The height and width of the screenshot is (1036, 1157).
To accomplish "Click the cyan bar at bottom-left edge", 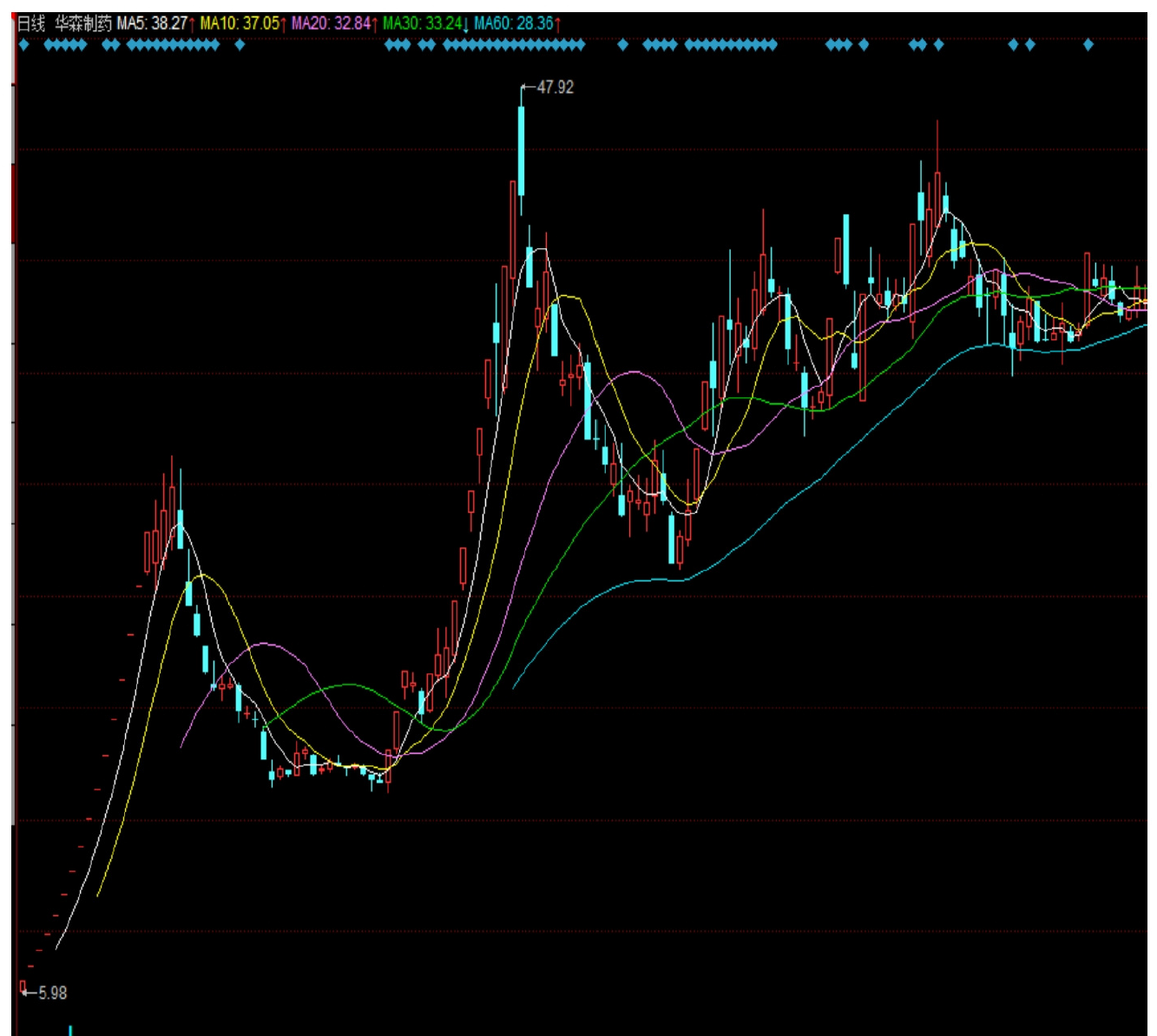I will (x=70, y=1030).
